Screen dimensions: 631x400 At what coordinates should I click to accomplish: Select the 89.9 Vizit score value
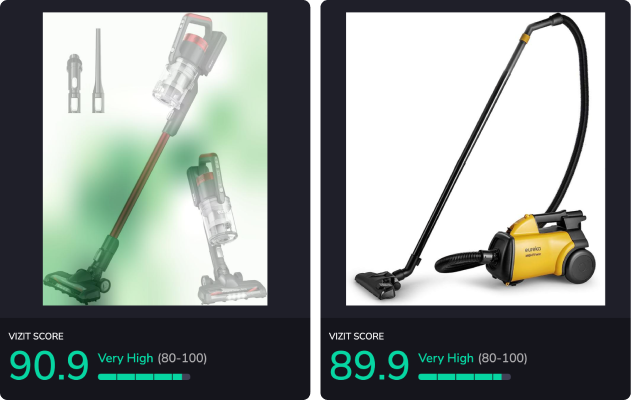tap(369, 366)
